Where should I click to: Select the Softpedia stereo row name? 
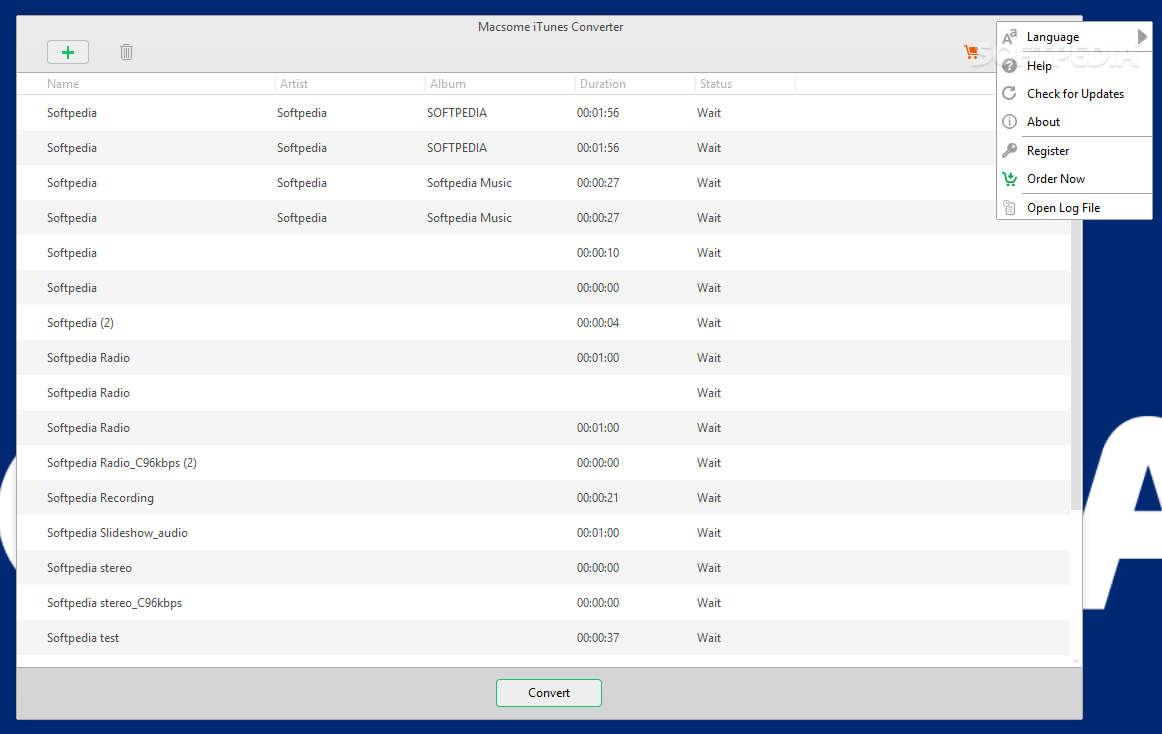click(89, 568)
